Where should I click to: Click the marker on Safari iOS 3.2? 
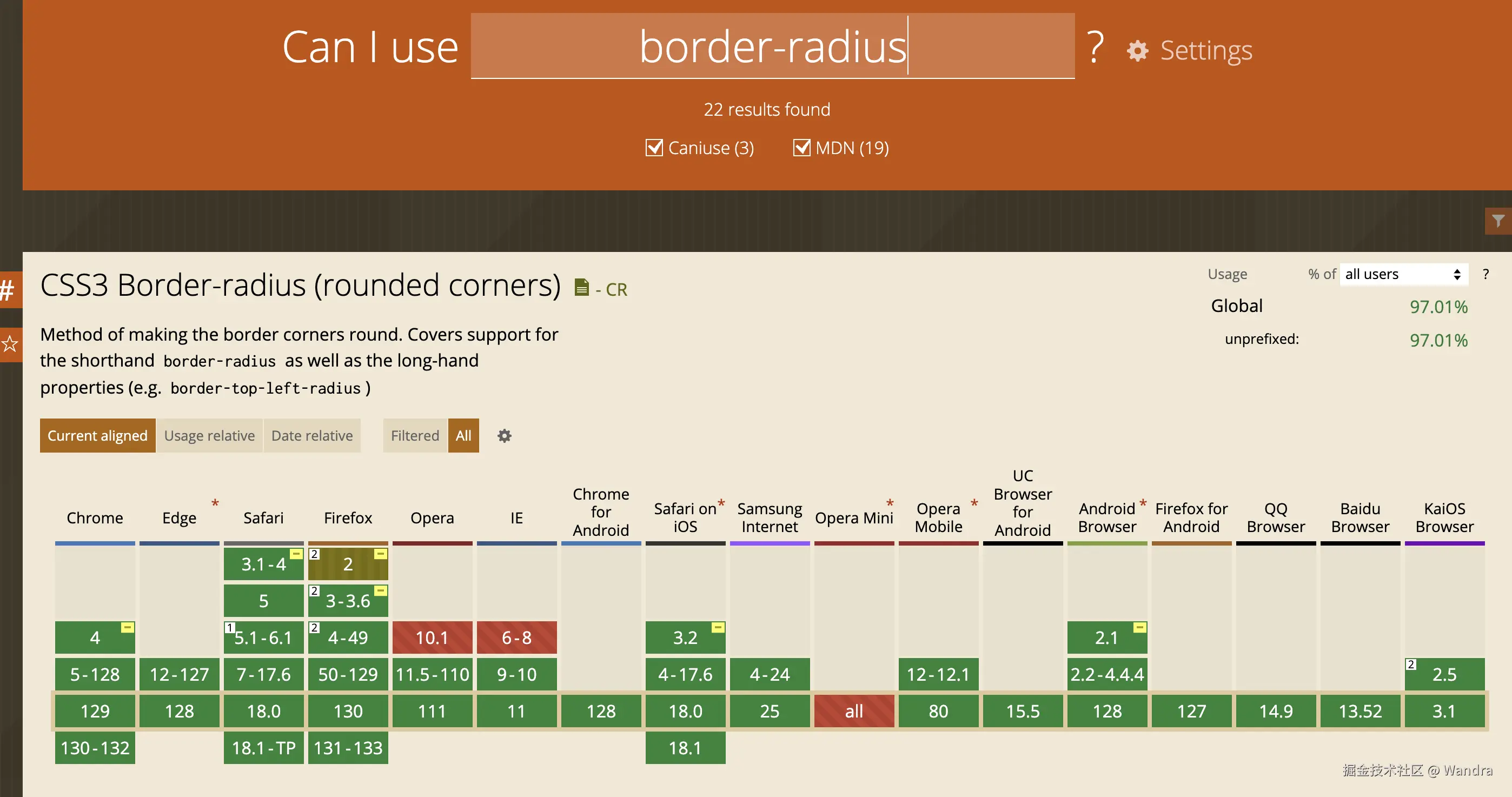tap(718, 627)
